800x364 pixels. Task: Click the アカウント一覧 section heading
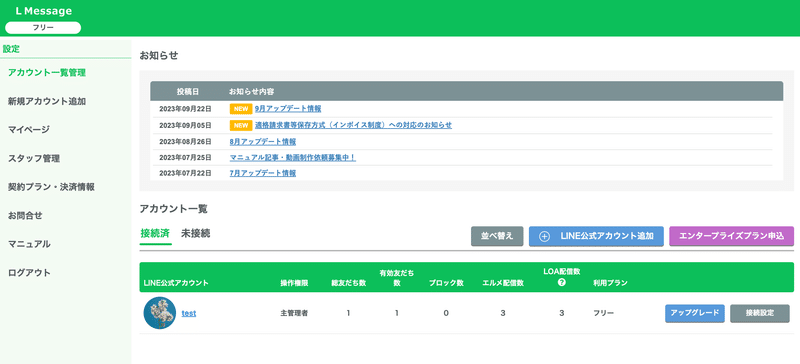tap(173, 209)
